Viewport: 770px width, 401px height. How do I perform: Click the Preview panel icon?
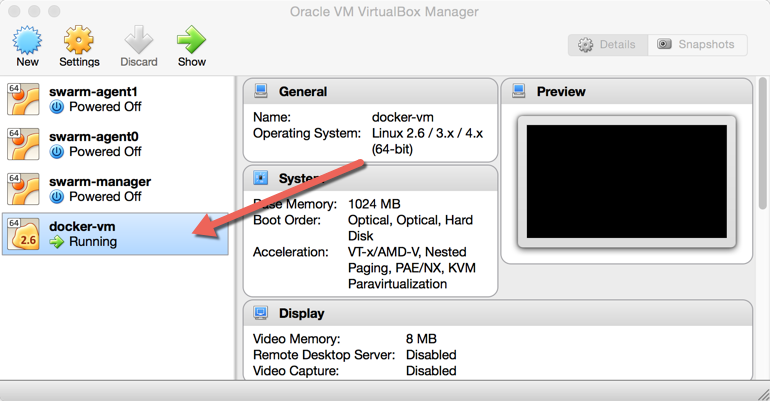click(519, 91)
